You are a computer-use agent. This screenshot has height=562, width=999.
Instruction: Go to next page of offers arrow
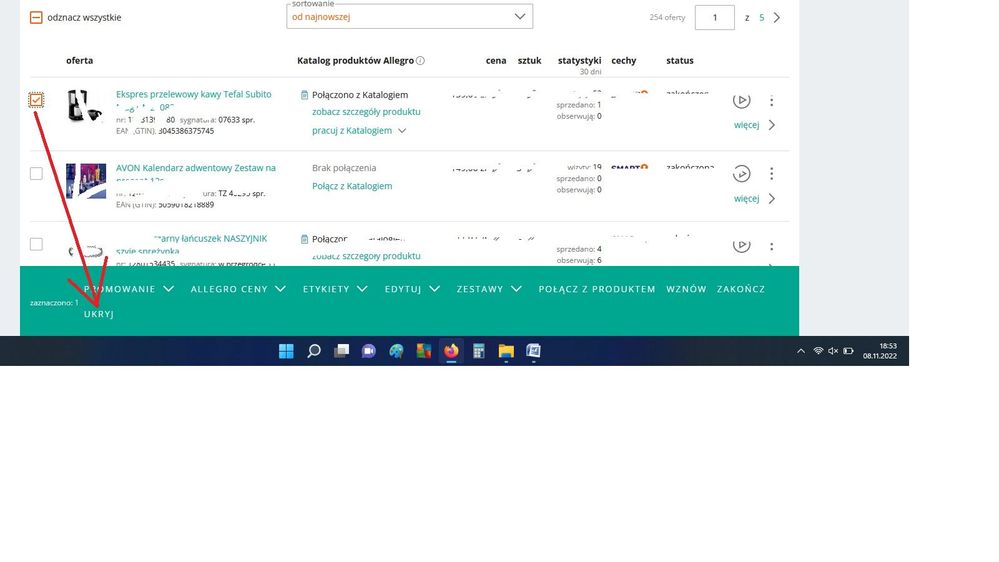coord(777,18)
